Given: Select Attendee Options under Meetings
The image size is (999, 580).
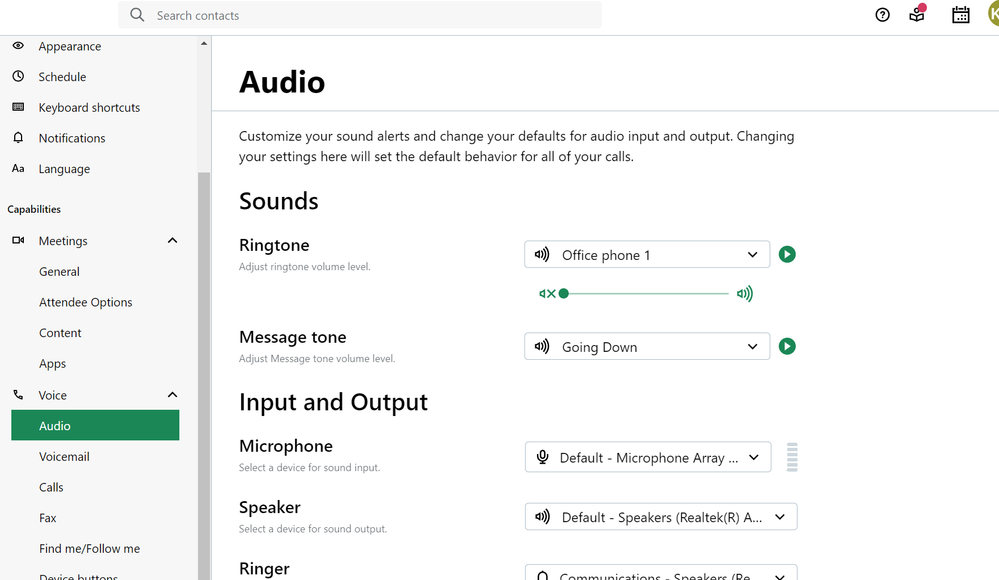Looking at the screenshot, I should [85, 303].
